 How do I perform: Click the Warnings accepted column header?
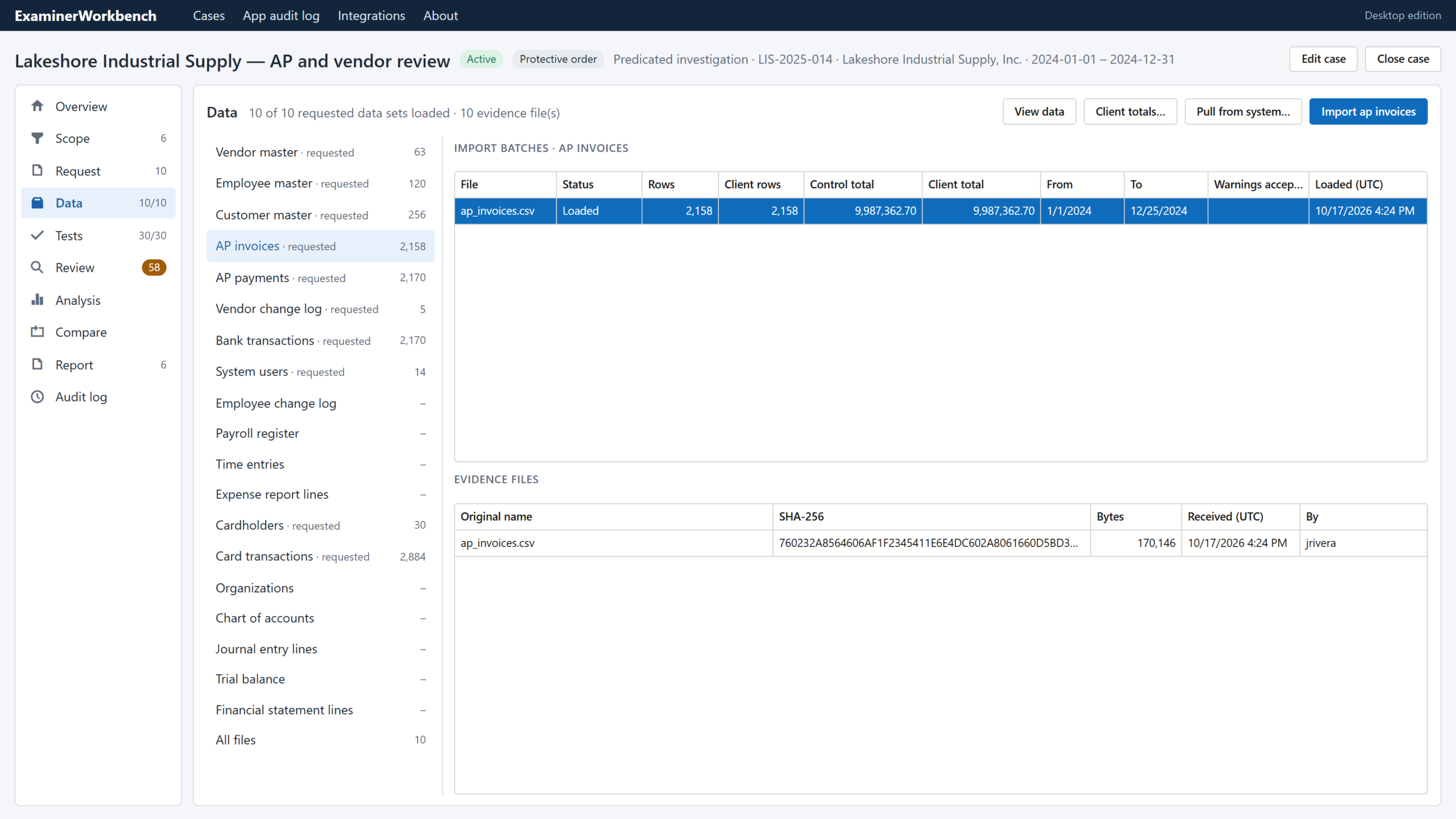tap(1258, 185)
